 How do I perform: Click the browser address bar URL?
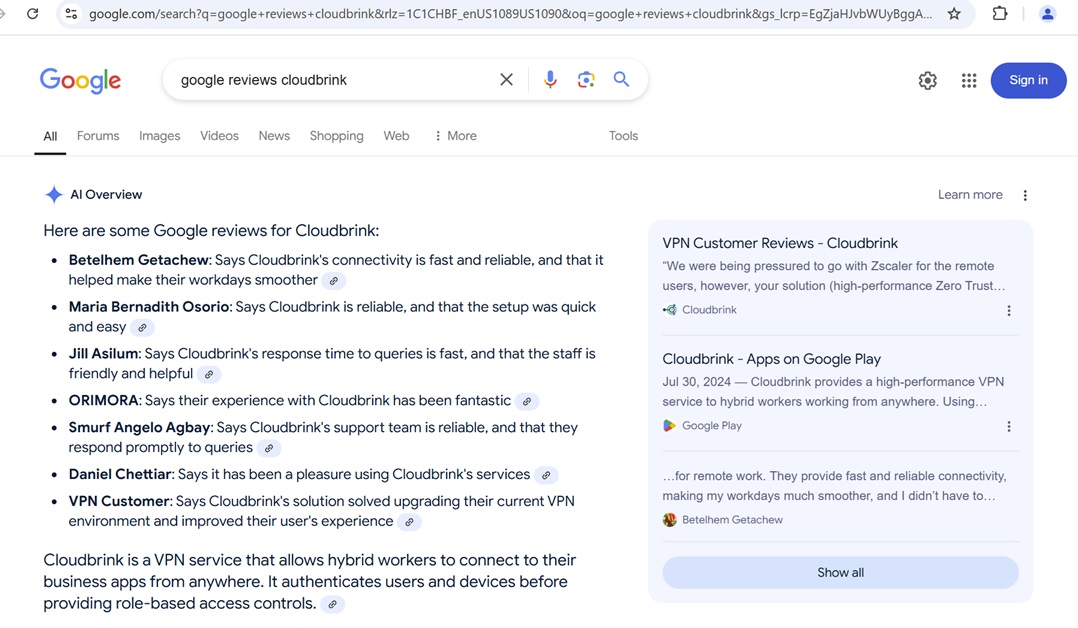point(510,14)
